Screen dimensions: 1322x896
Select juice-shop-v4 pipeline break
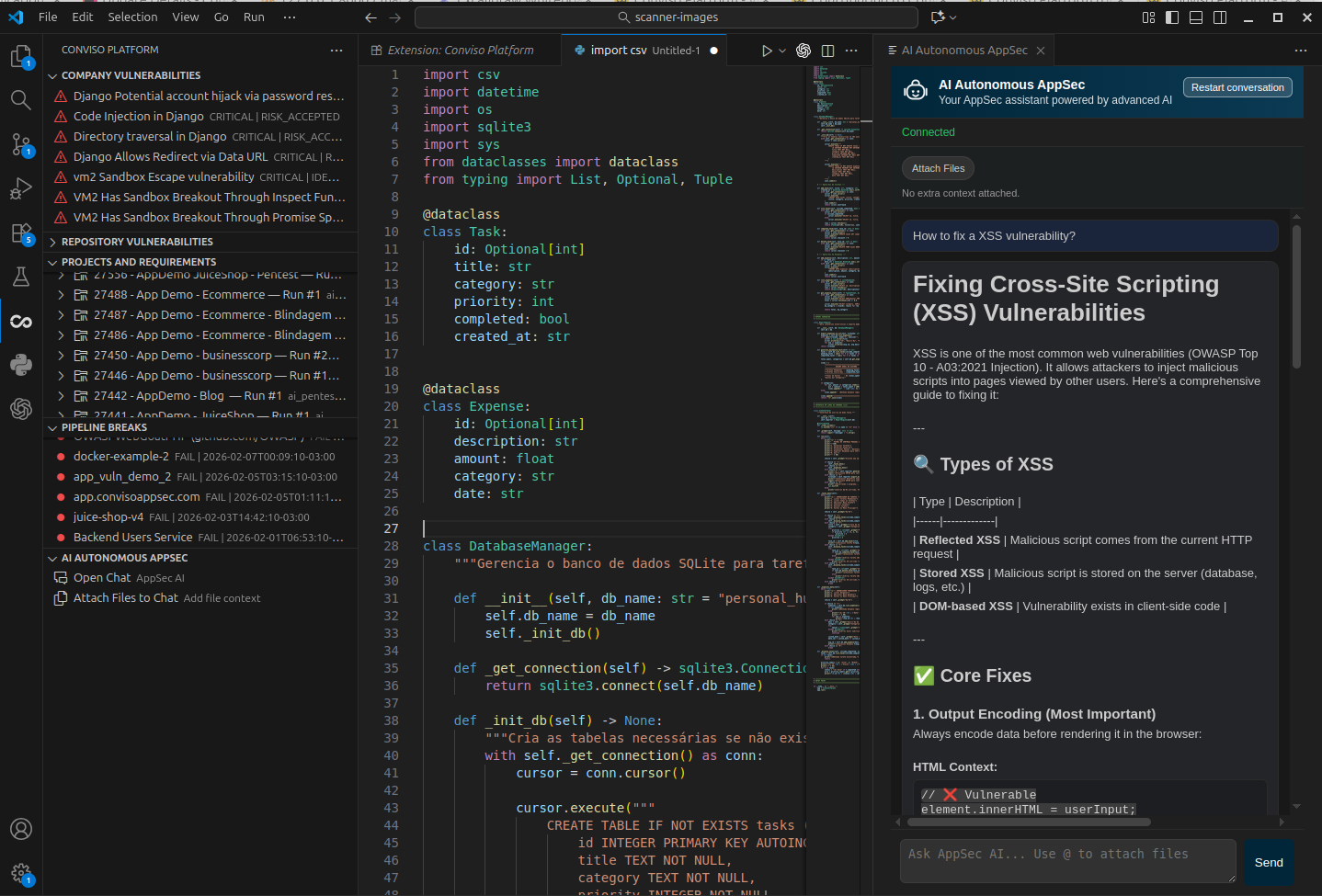point(199,517)
